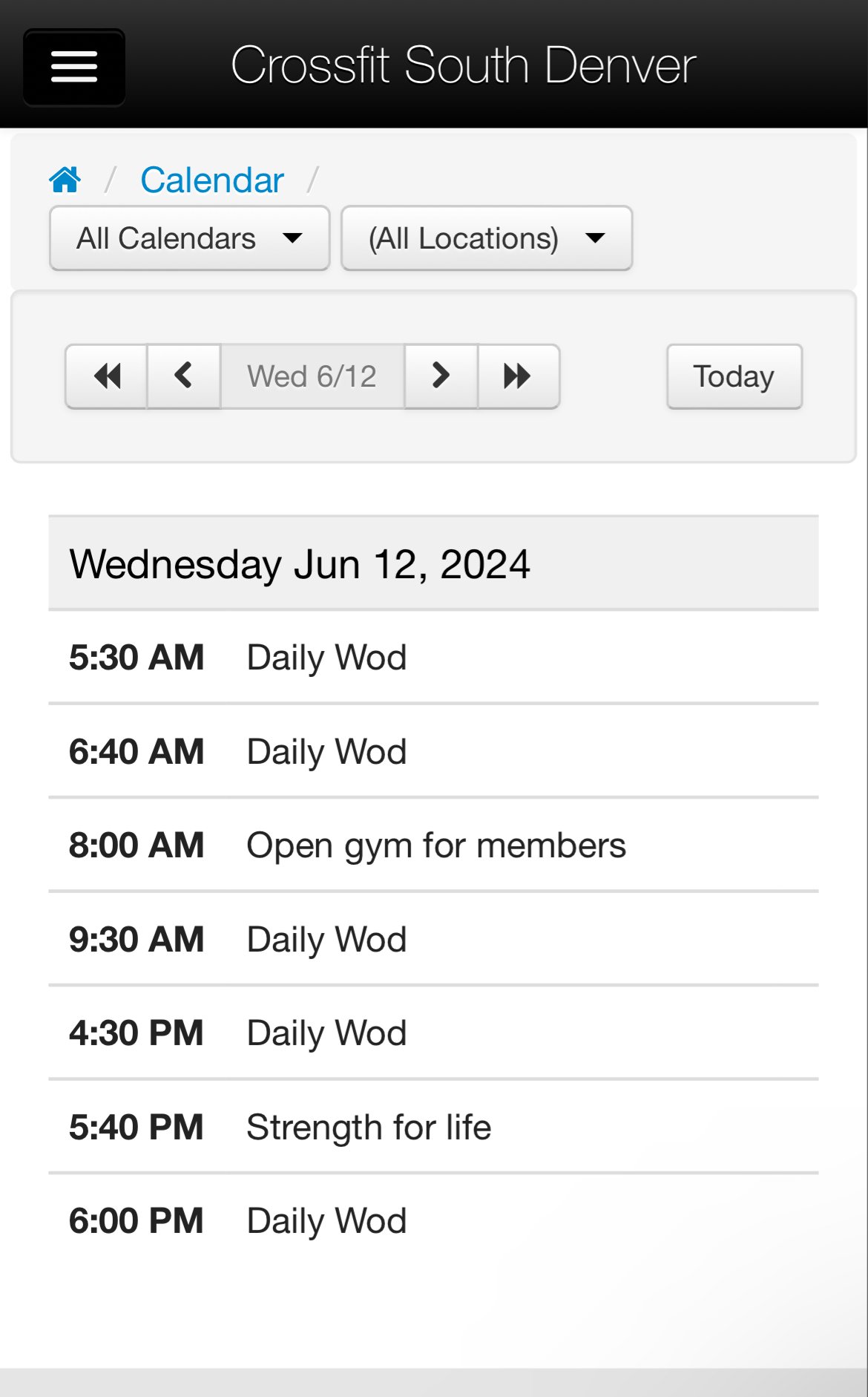Select the 6:40 AM Daily Wod class

326,751
